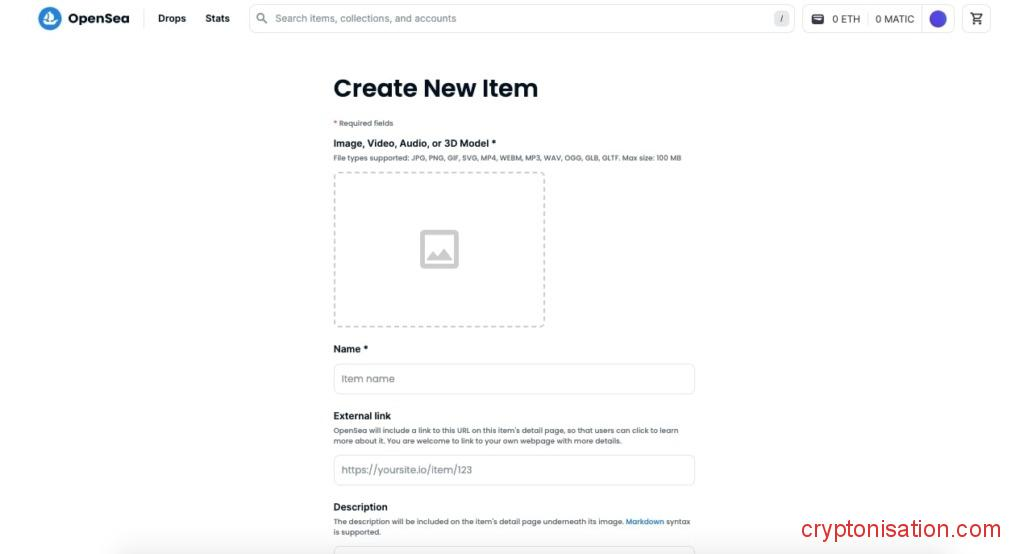Click the 0 MATIC balance
Screen dimensions: 1024x554
894,19
